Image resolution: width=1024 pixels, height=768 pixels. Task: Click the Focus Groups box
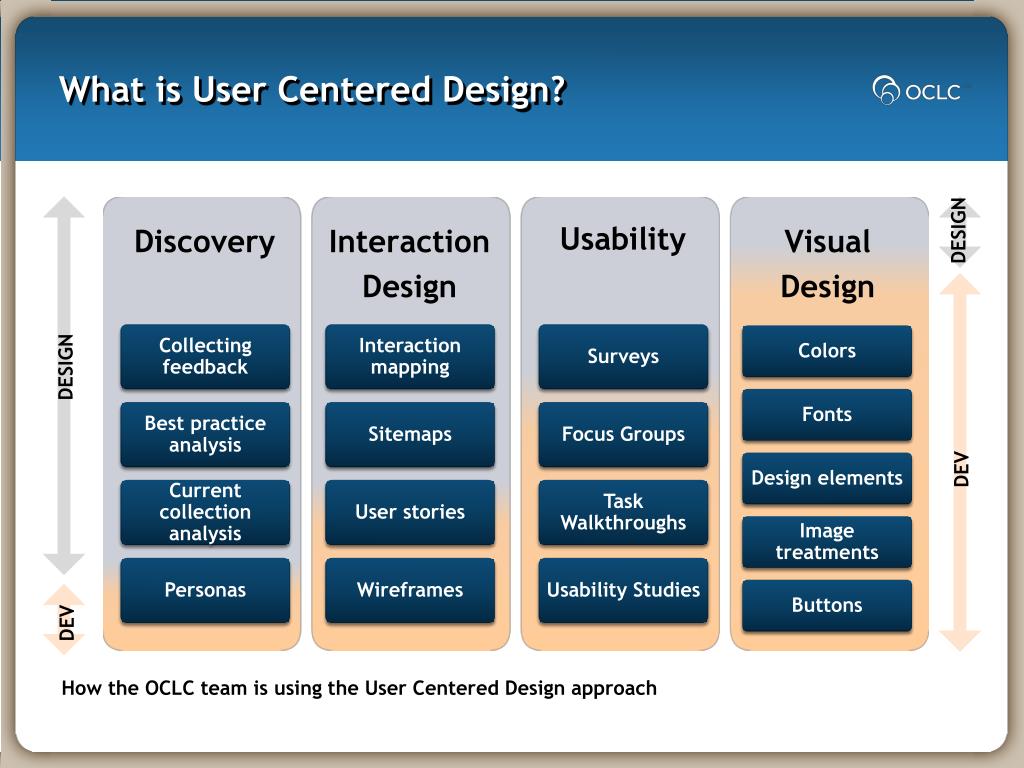click(x=623, y=434)
